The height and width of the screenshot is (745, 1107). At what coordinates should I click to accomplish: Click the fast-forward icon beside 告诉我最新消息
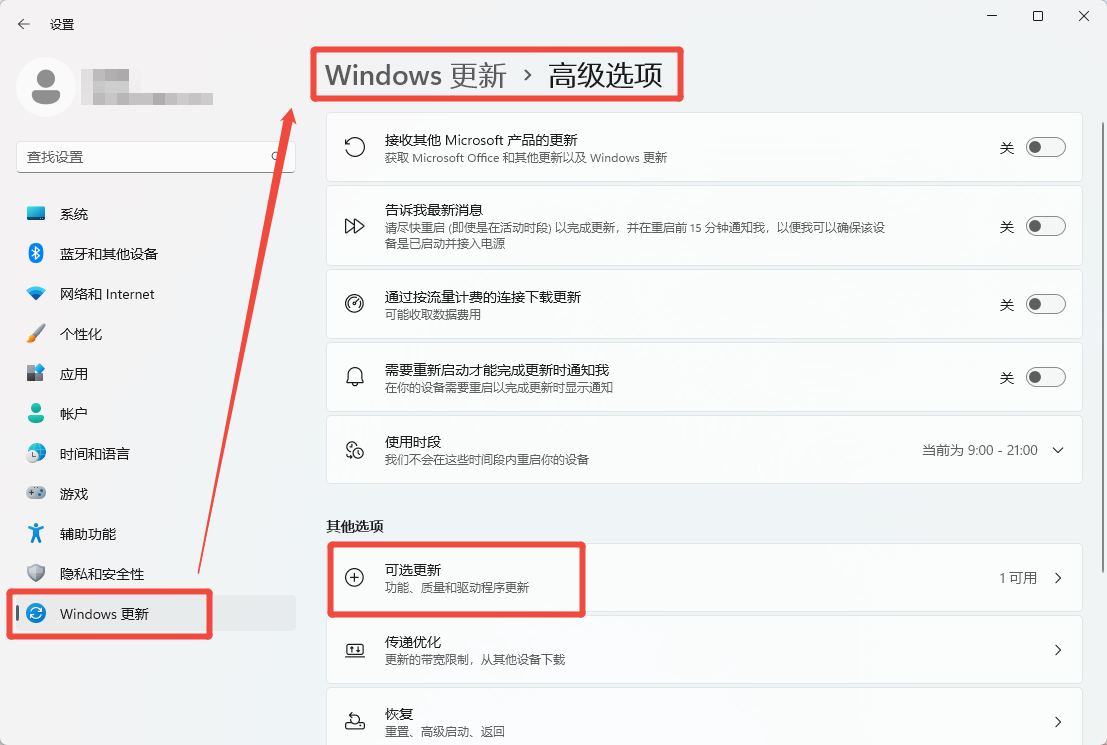[354, 226]
